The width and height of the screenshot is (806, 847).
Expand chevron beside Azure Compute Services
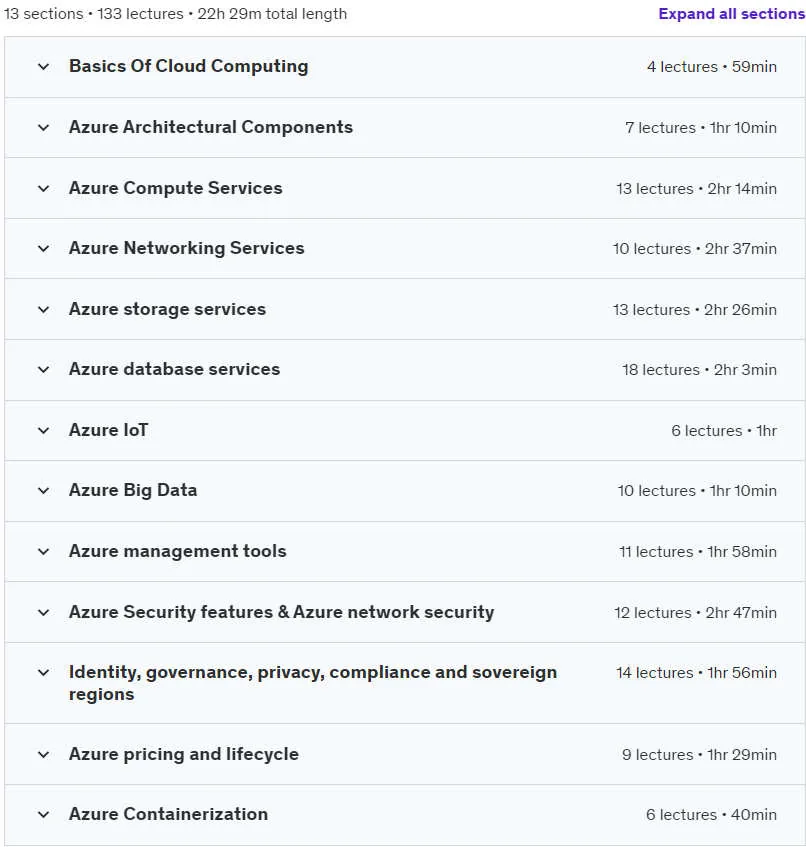point(44,189)
